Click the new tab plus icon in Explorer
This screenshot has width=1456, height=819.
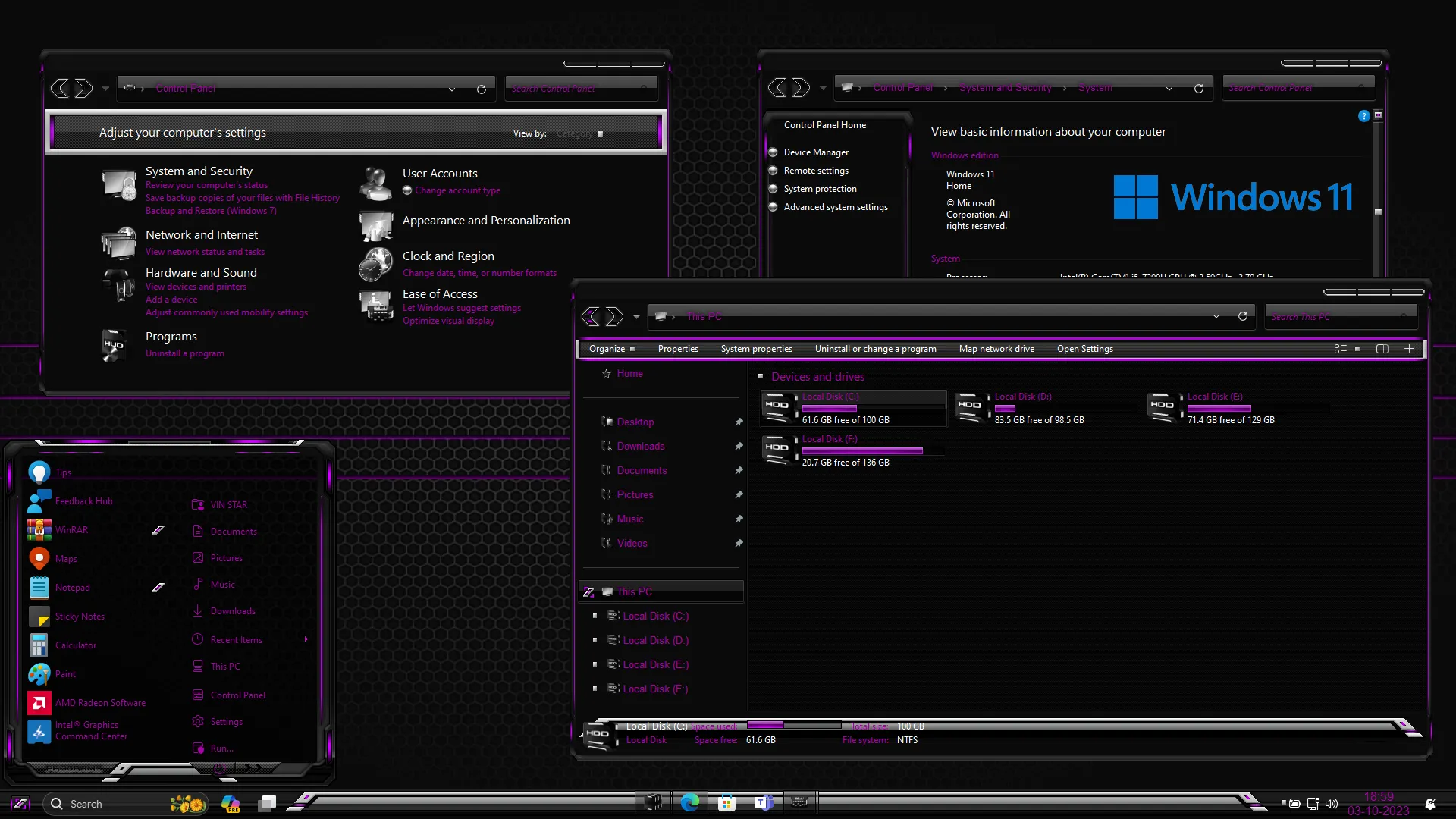tap(1410, 349)
